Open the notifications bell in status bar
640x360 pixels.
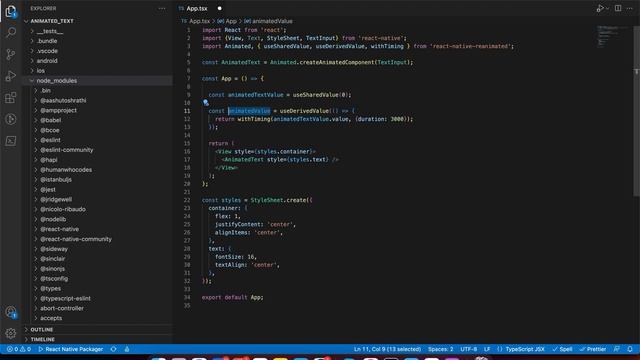tap(630, 349)
